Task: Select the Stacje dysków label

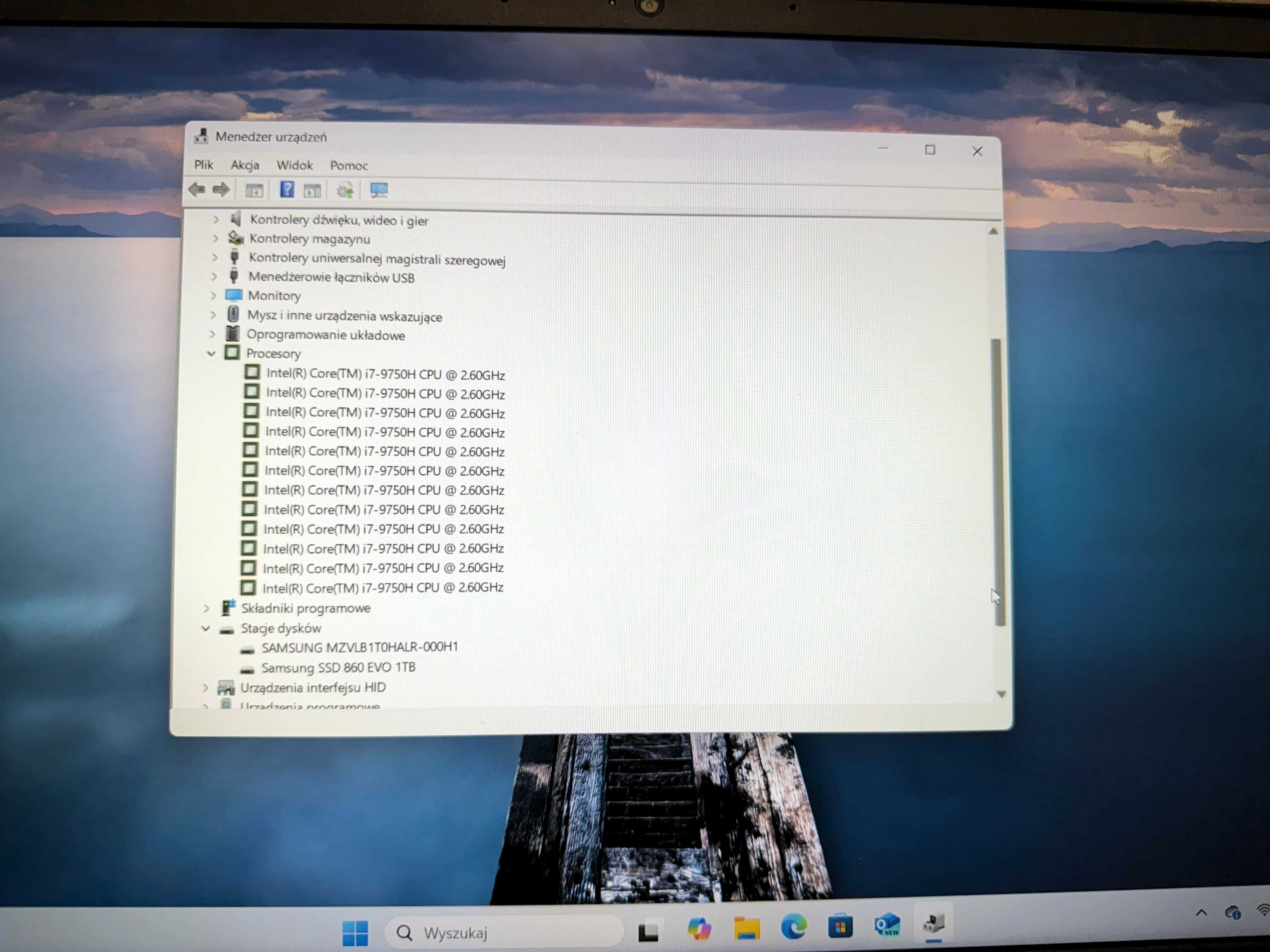Action: point(281,628)
